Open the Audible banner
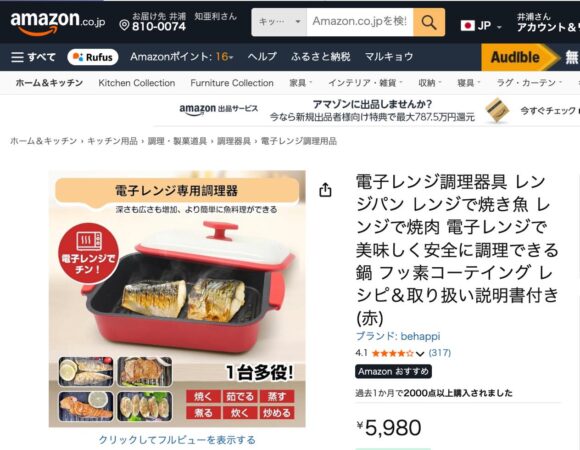The height and width of the screenshot is (450, 580). [520, 57]
